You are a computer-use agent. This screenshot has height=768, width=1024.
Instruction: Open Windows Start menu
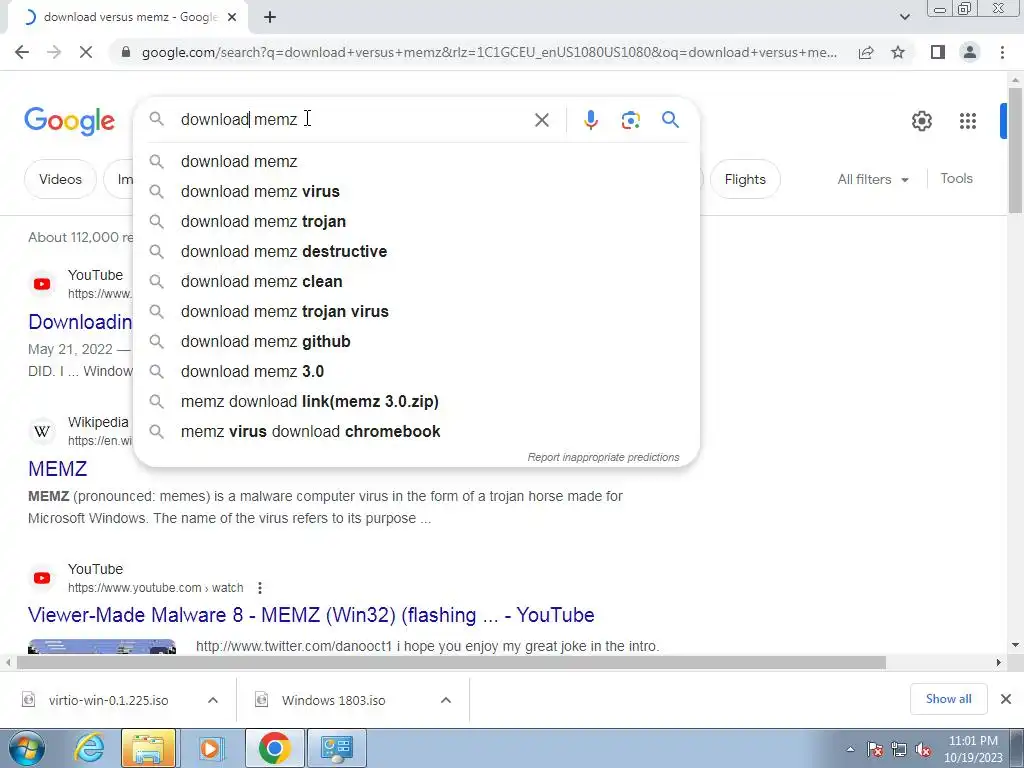coord(27,748)
